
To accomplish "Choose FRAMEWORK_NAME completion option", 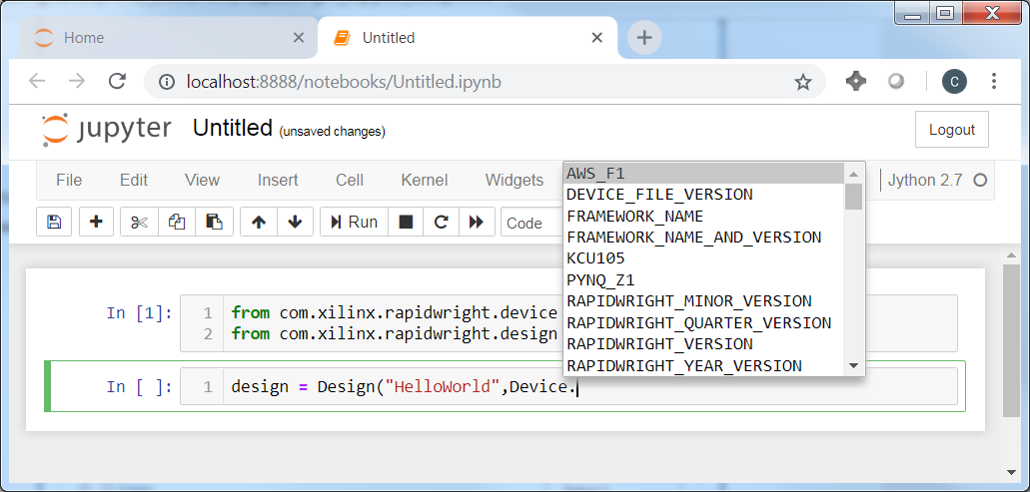I will point(704,215).
